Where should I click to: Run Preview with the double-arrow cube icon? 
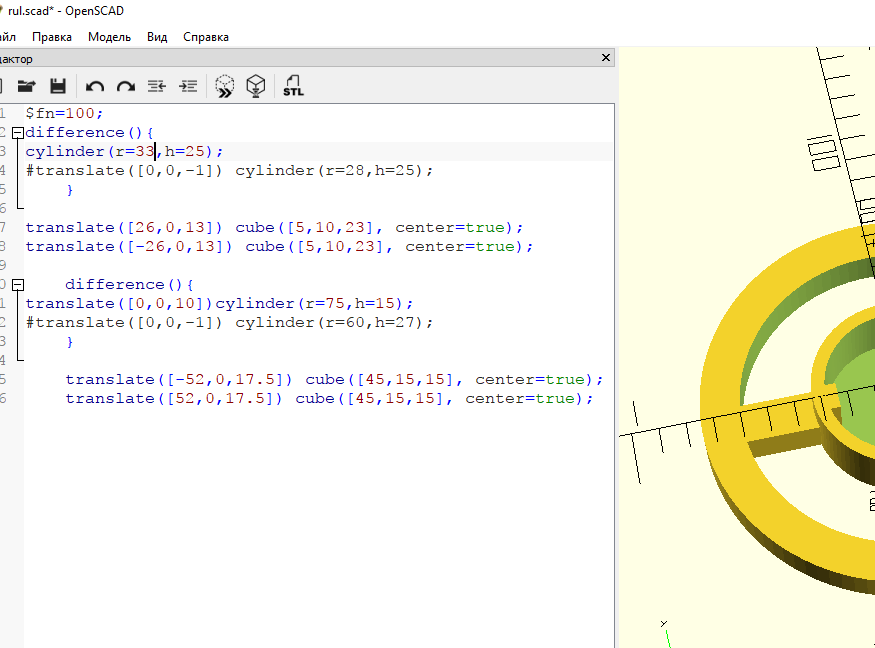click(x=225, y=87)
